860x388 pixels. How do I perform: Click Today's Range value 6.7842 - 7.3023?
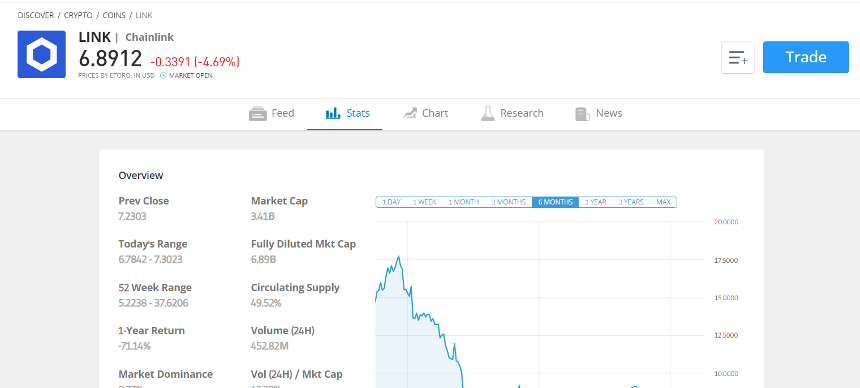[x=150, y=260]
